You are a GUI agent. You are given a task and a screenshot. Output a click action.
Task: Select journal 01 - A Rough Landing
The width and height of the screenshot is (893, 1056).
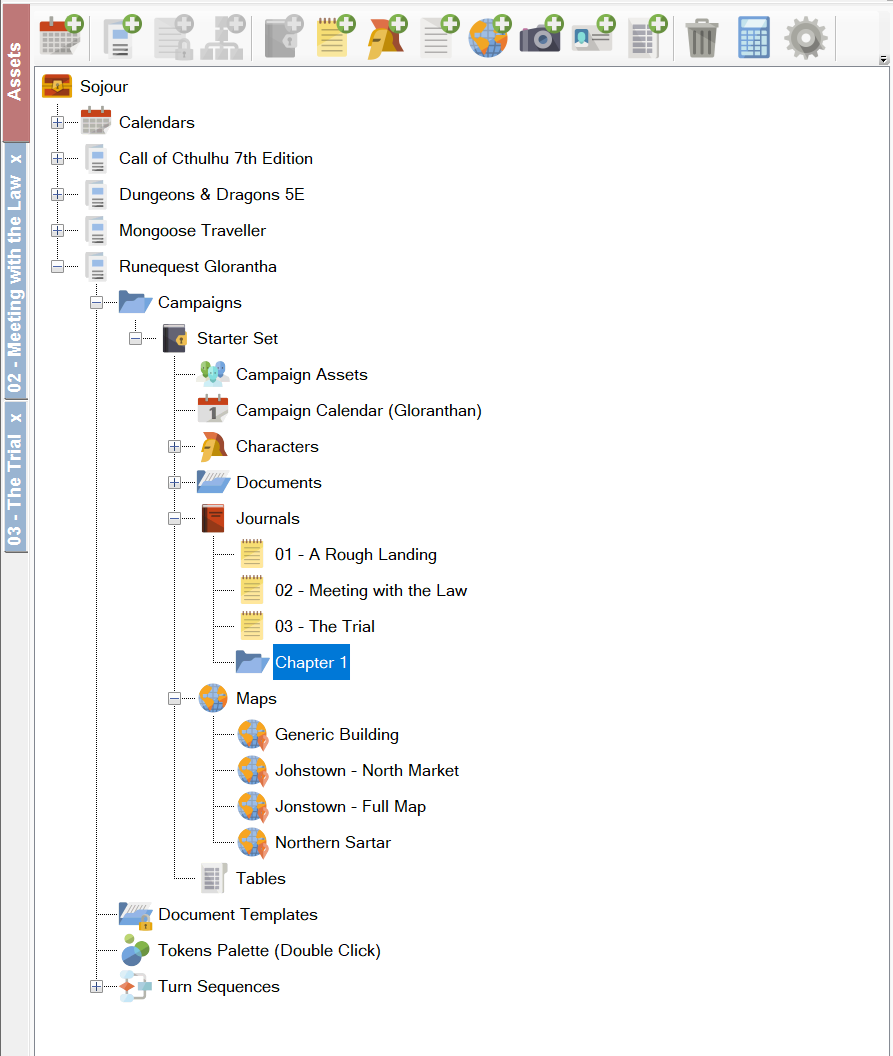(355, 555)
